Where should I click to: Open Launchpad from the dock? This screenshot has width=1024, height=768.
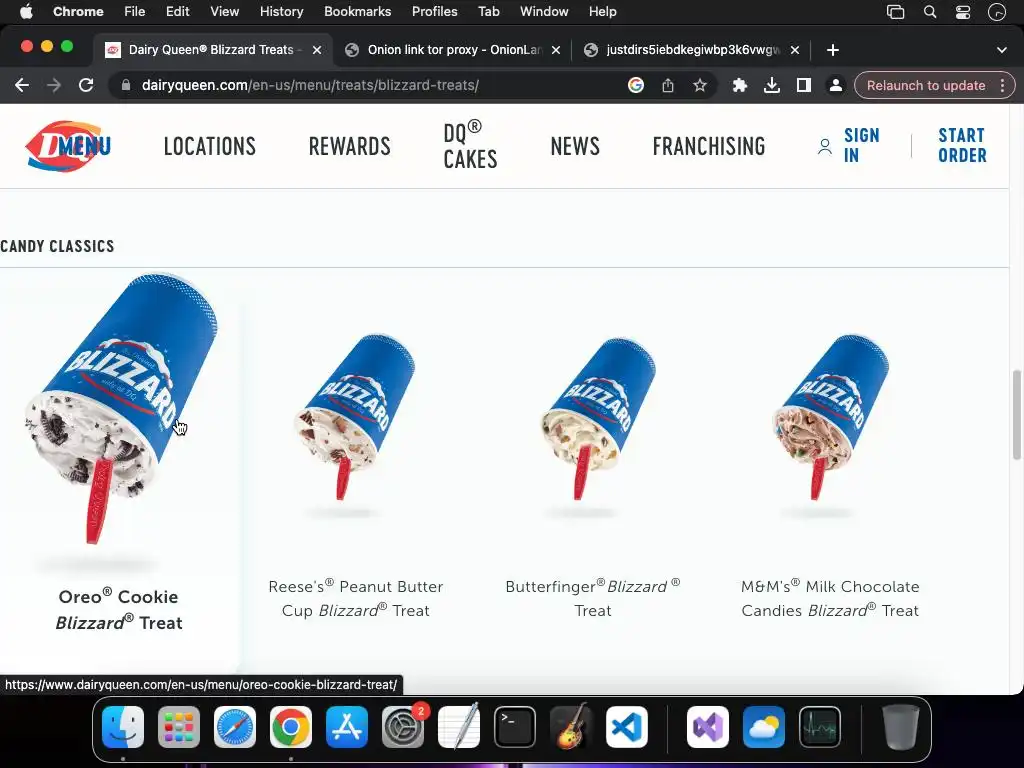point(179,727)
